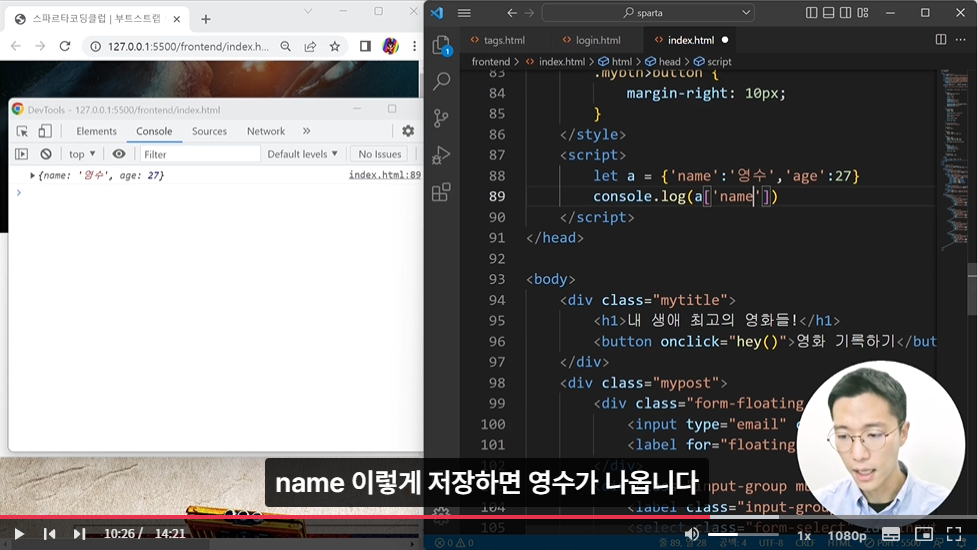Open VS Code hamburger menu
The height and width of the screenshot is (550, 977).
click(464, 12)
